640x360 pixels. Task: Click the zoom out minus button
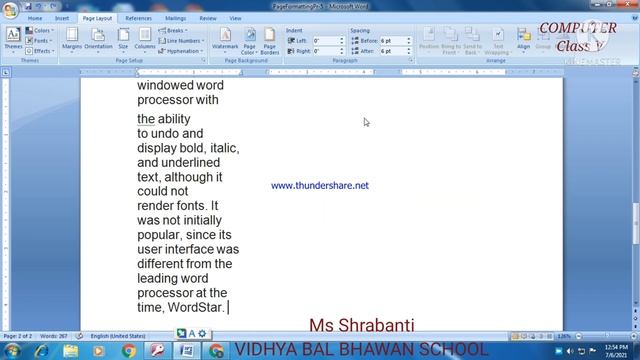(578, 336)
